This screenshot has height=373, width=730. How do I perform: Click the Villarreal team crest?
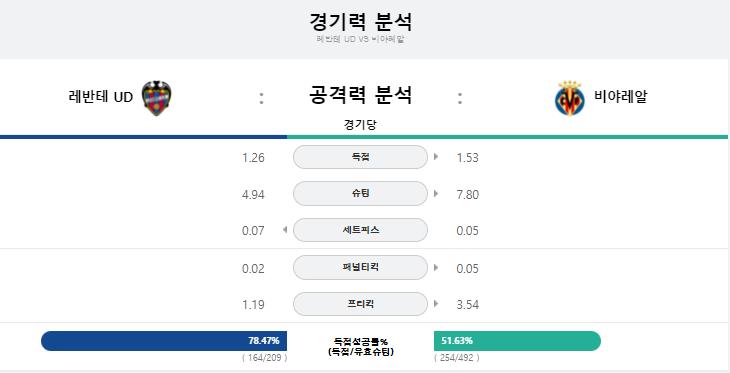(570, 98)
